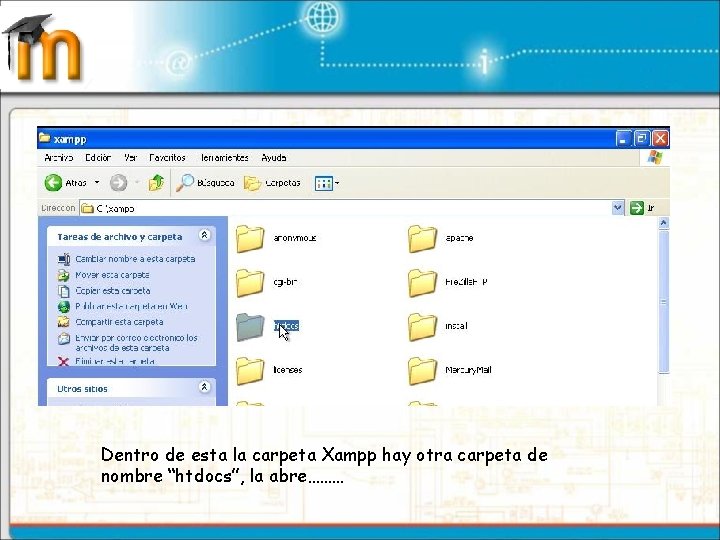Click Cambiar nombre a esta carpeta
Viewport: 720px width, 540px height.
[x=135, y=259]
